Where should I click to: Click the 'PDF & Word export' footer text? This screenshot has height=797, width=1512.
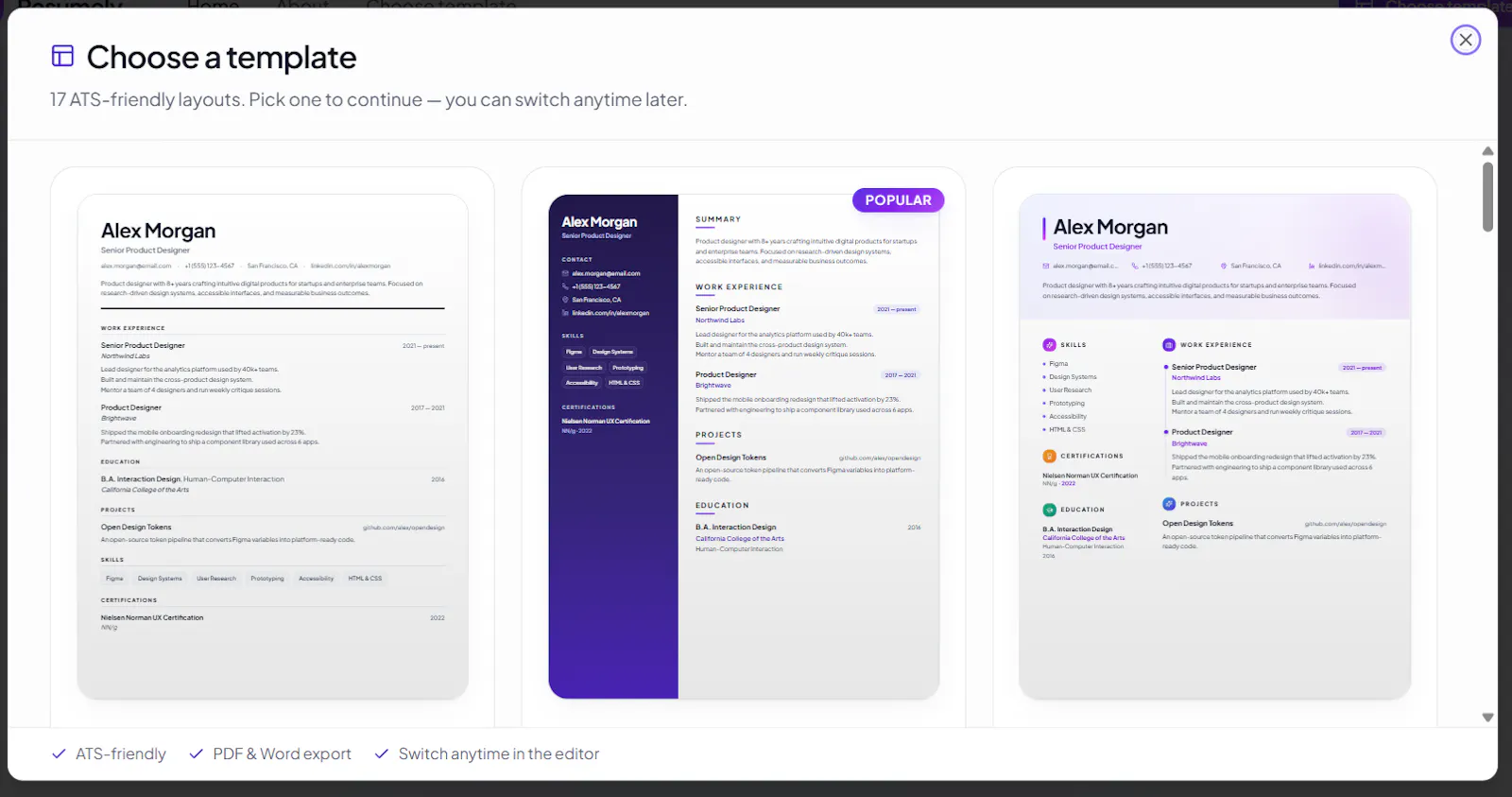pyautogui.click(x=282, y=754)
